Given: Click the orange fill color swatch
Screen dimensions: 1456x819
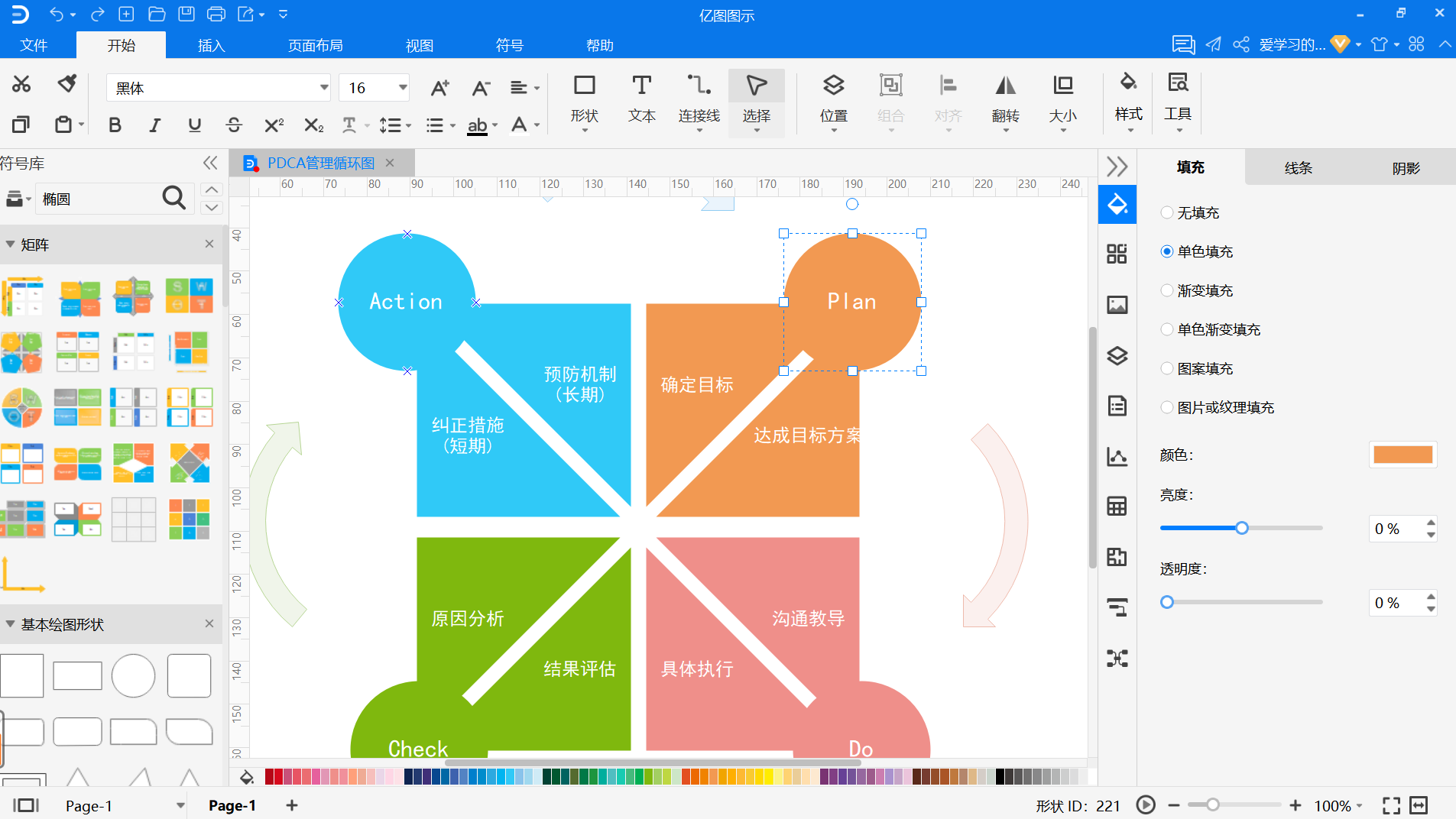Looking at the screenshot, I should pos(1402,455).
